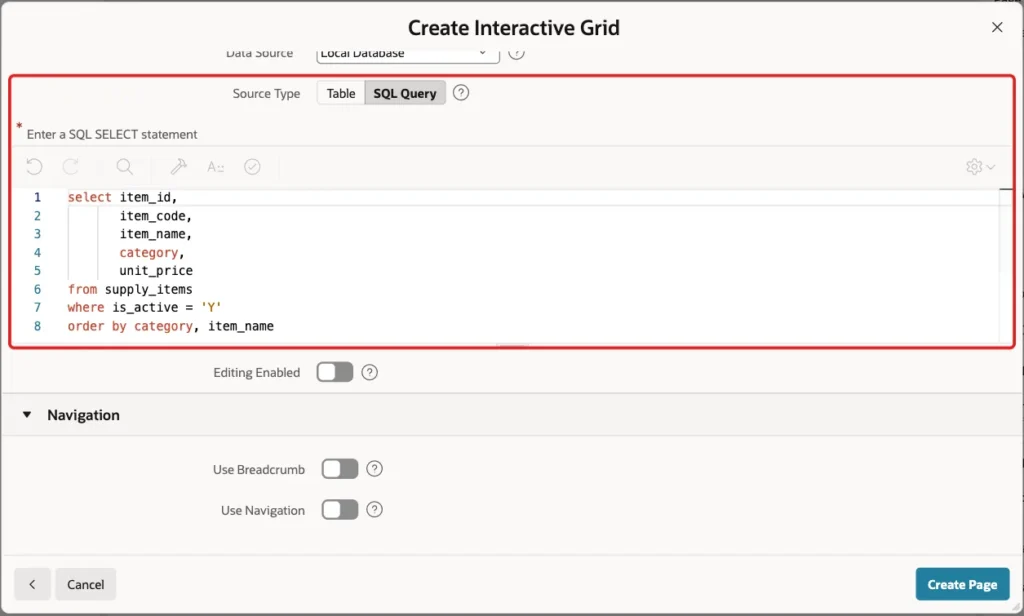Click 'order by category, item_name' line
This screenshot has height=616, width=1024.
tap(170, 326)
